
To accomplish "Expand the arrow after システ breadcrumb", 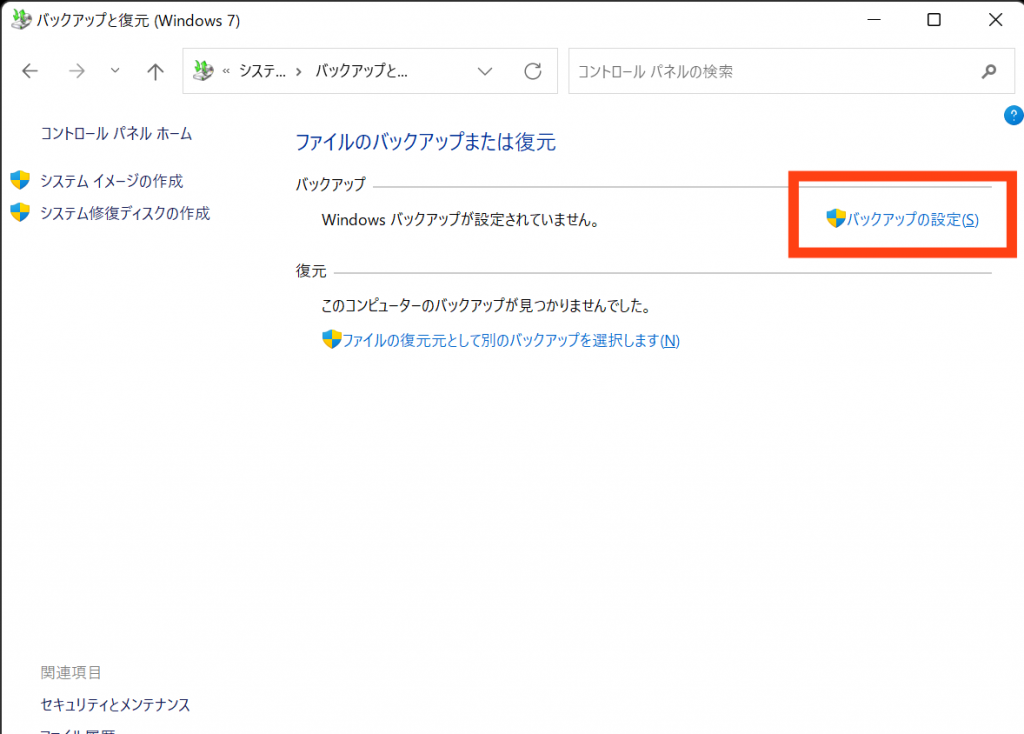I will pos(299,71).
